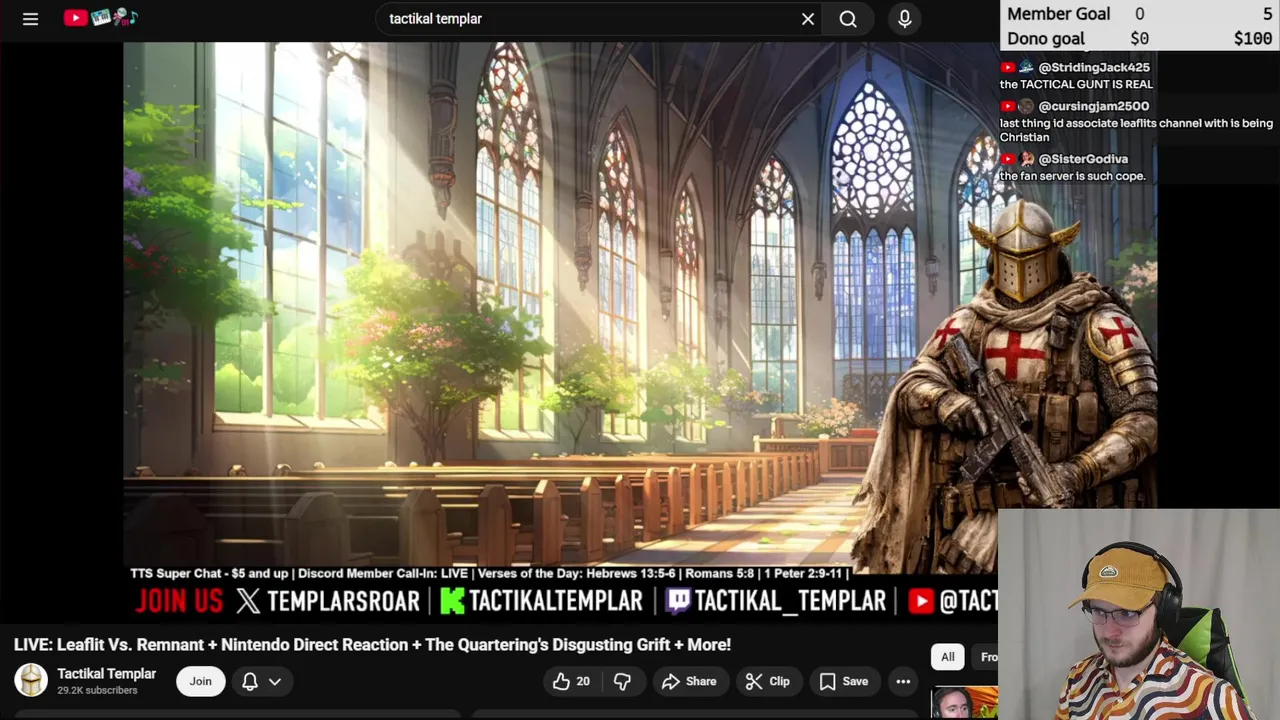1280x720 pixels.
Task: Click '29.2K subscribers' text
Action: [x=97, y=691]
